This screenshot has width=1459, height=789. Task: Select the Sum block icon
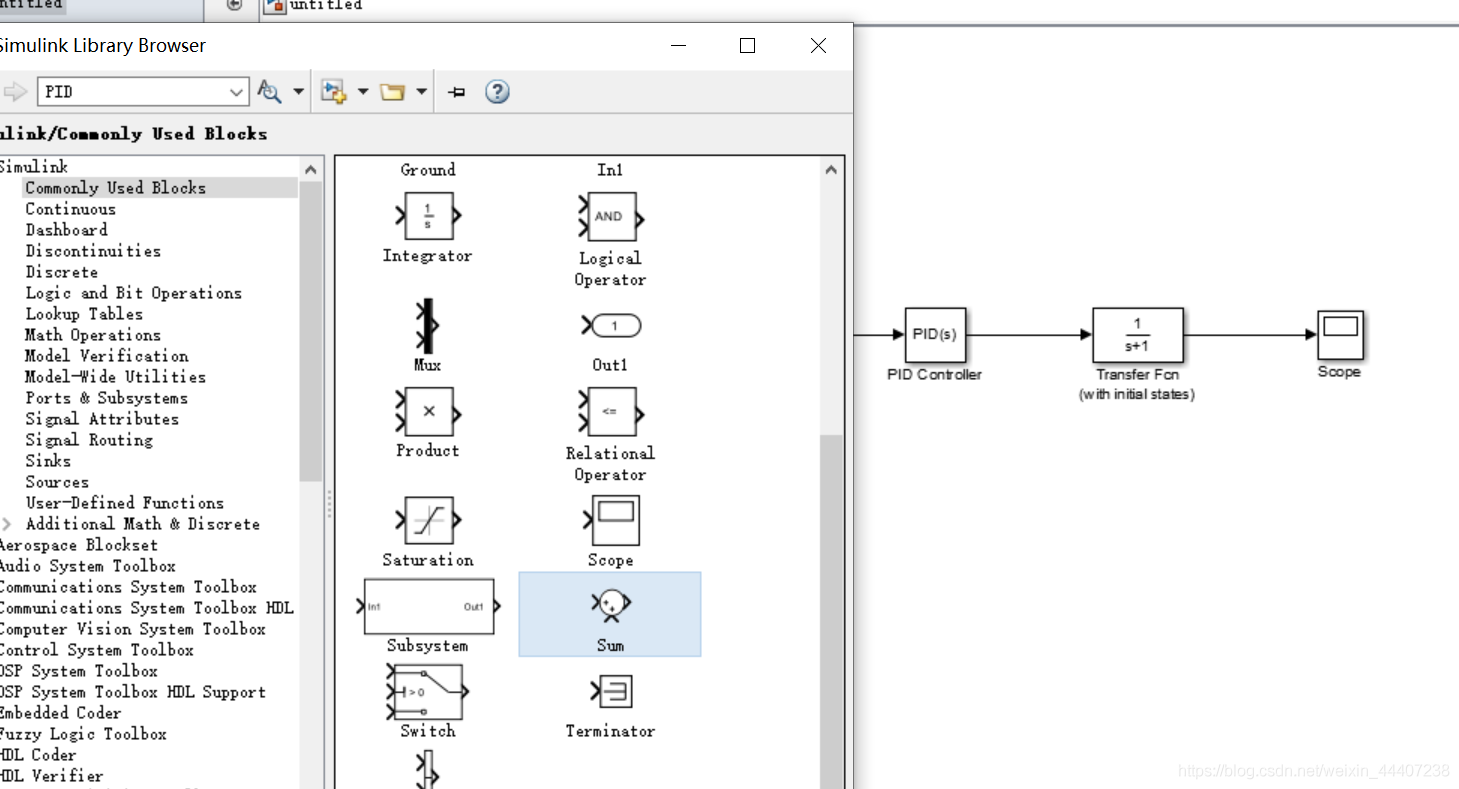click(x=610, y=604)
